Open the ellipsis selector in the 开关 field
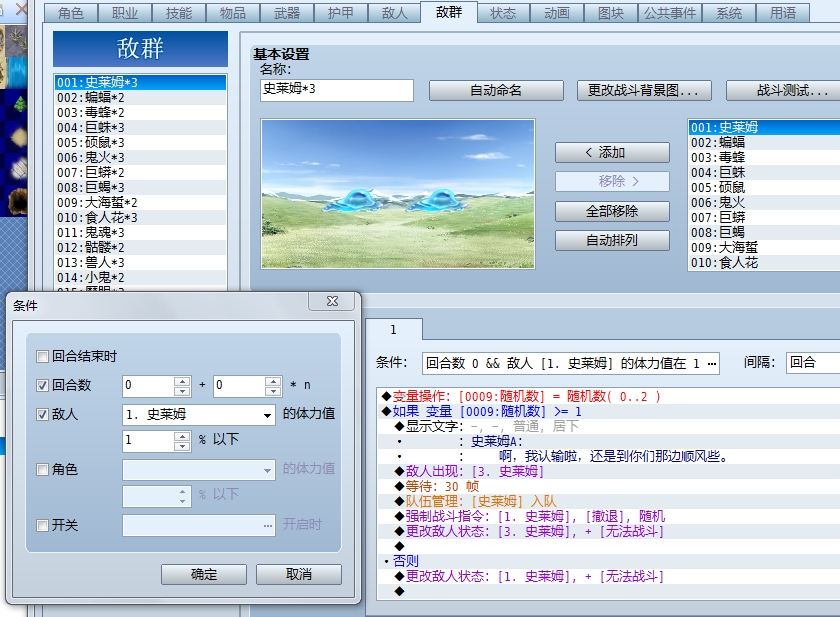 268,525
